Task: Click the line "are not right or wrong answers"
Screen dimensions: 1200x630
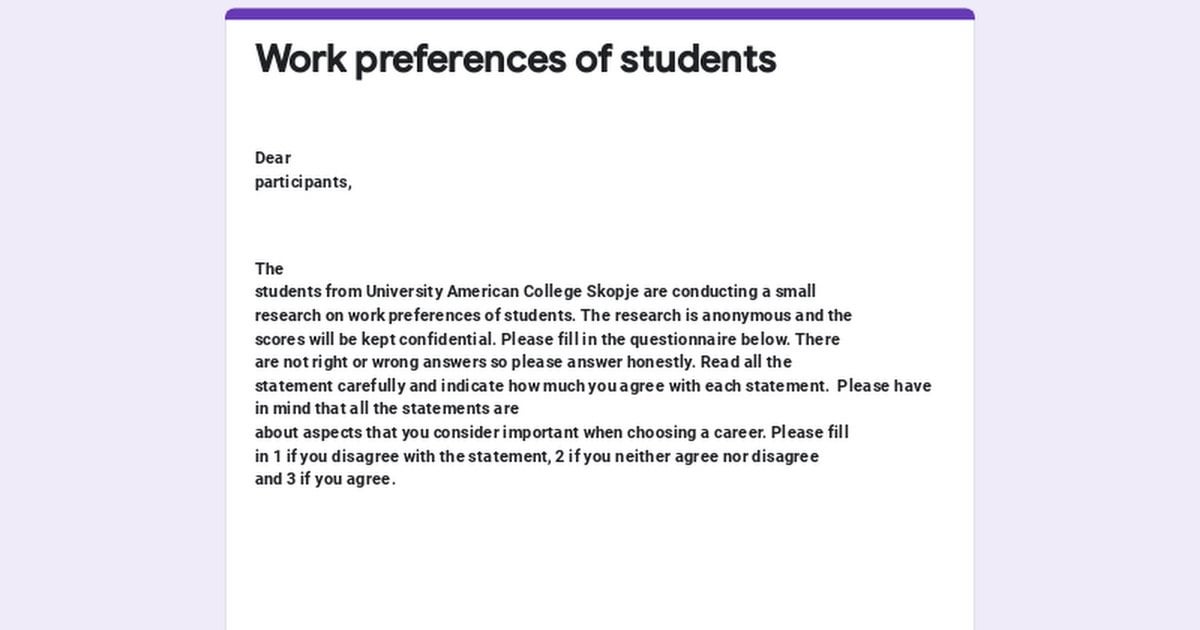Action: (523, 362)
